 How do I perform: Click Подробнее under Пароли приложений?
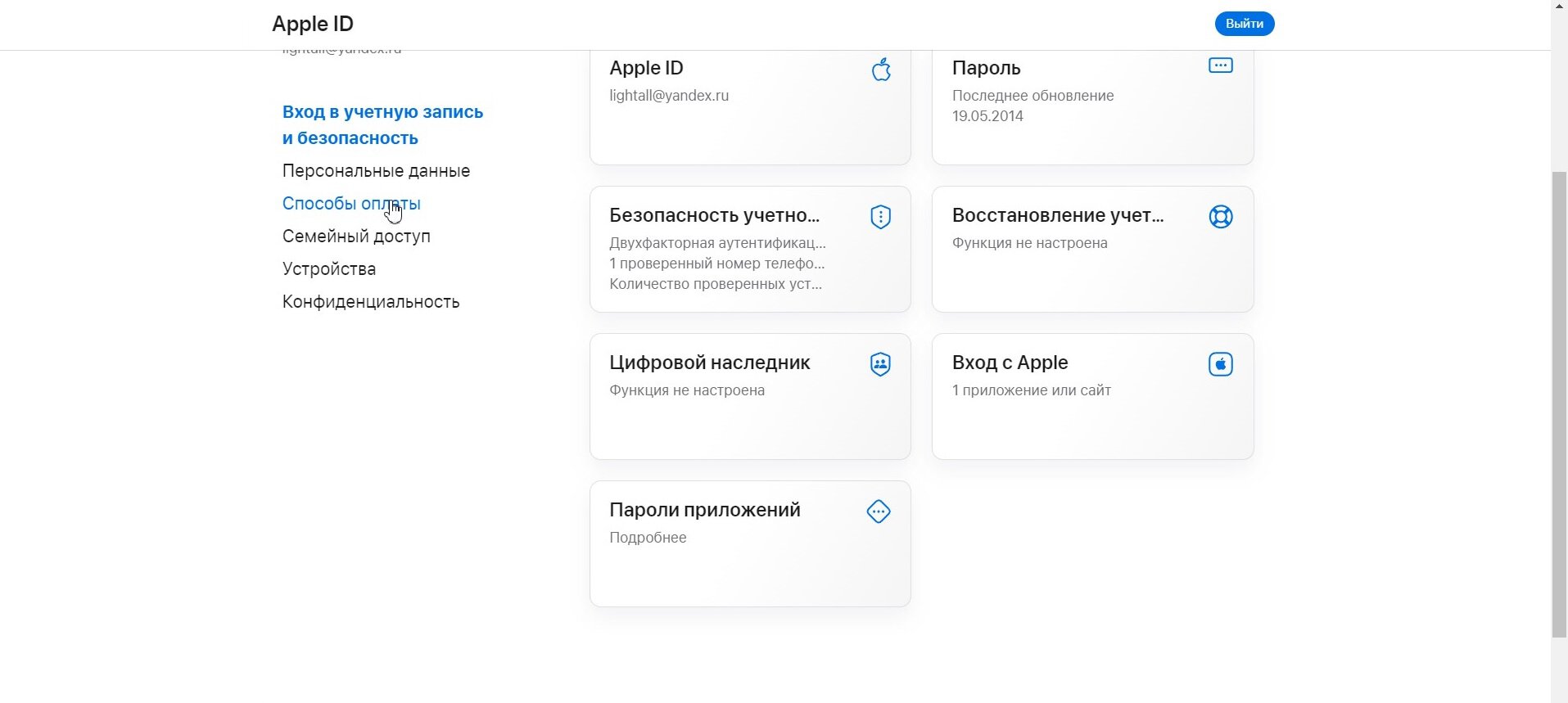(x=648, y=538)
